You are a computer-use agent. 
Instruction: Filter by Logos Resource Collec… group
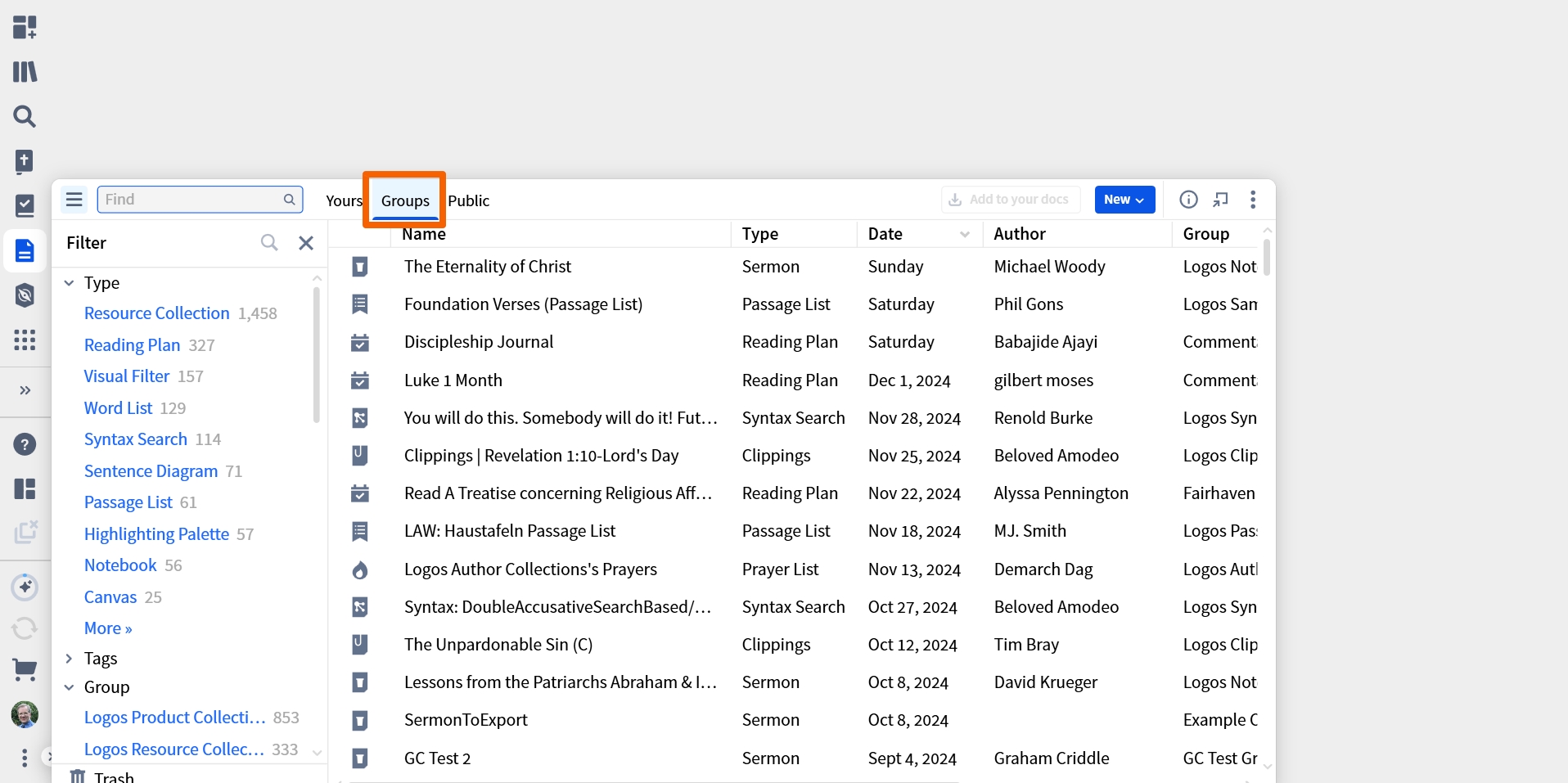pyautogui.click(x=173, y=749)
